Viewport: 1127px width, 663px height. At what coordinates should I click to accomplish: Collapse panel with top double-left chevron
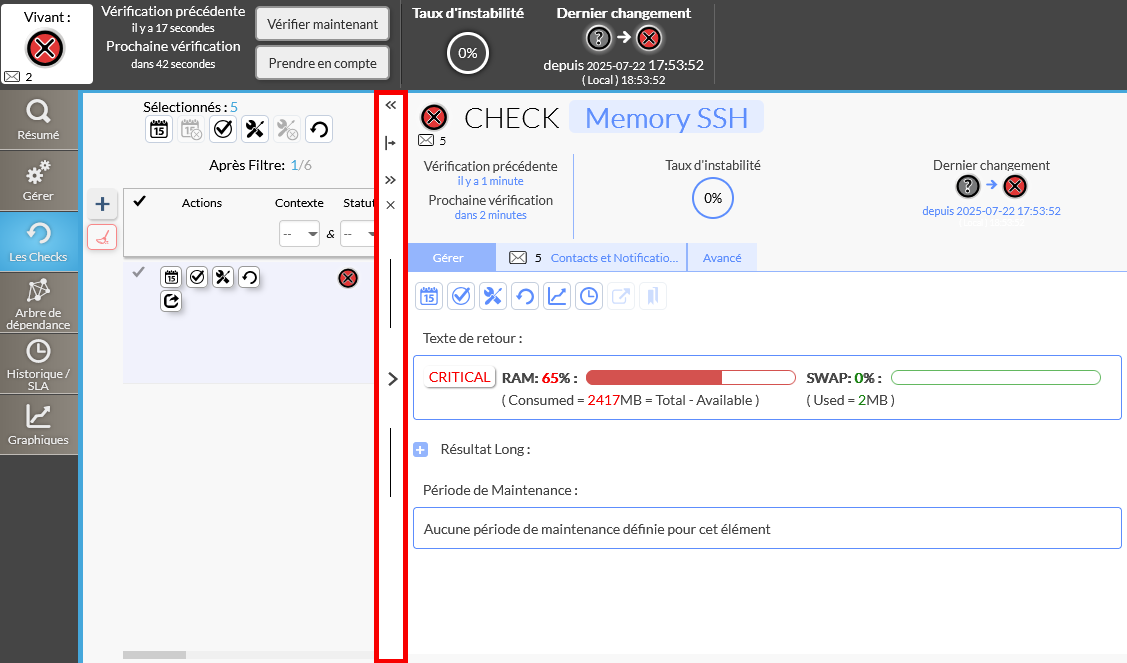390,105
